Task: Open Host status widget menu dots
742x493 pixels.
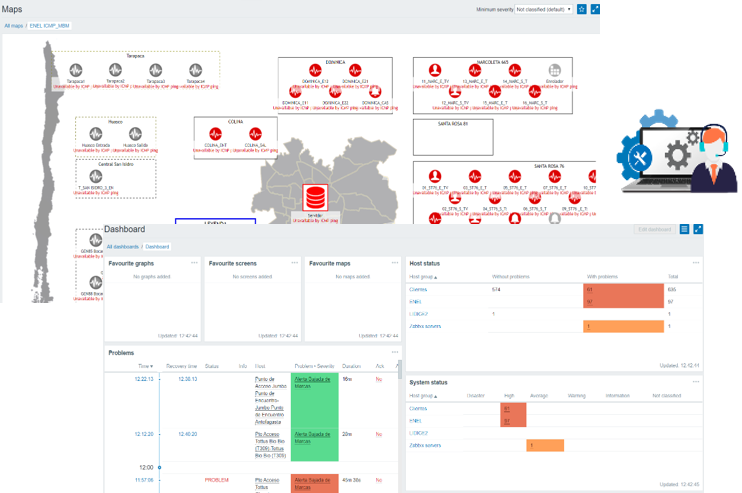Action: click(x=696, y=263)
